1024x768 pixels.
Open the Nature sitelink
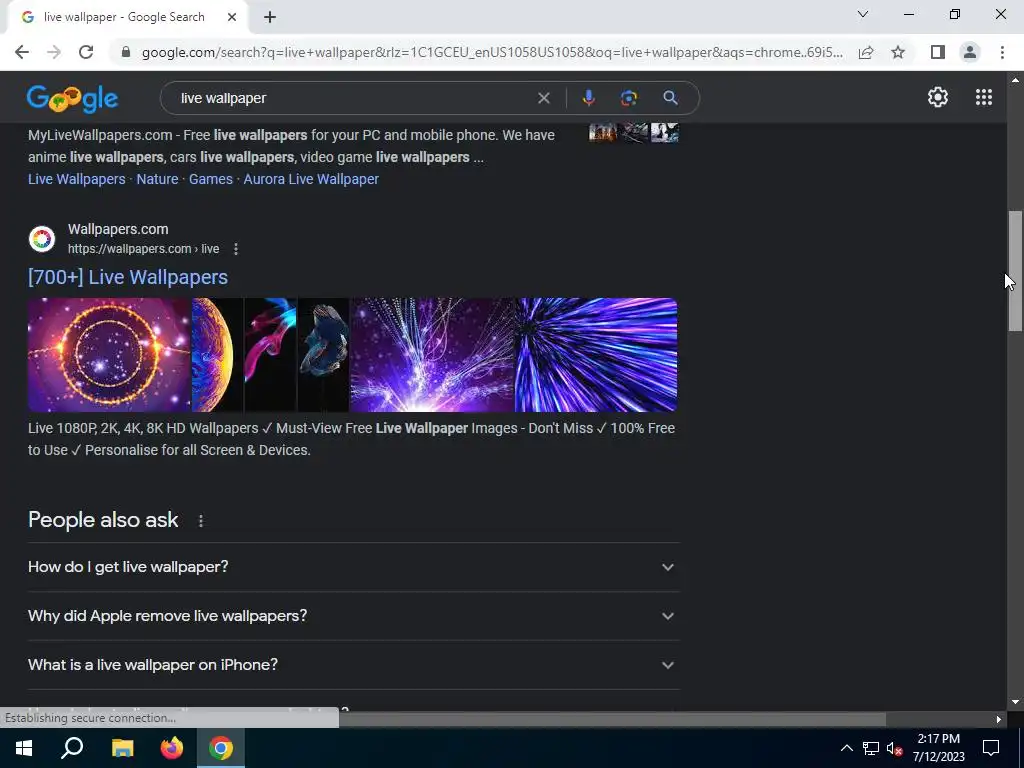[x=157, y=179]
